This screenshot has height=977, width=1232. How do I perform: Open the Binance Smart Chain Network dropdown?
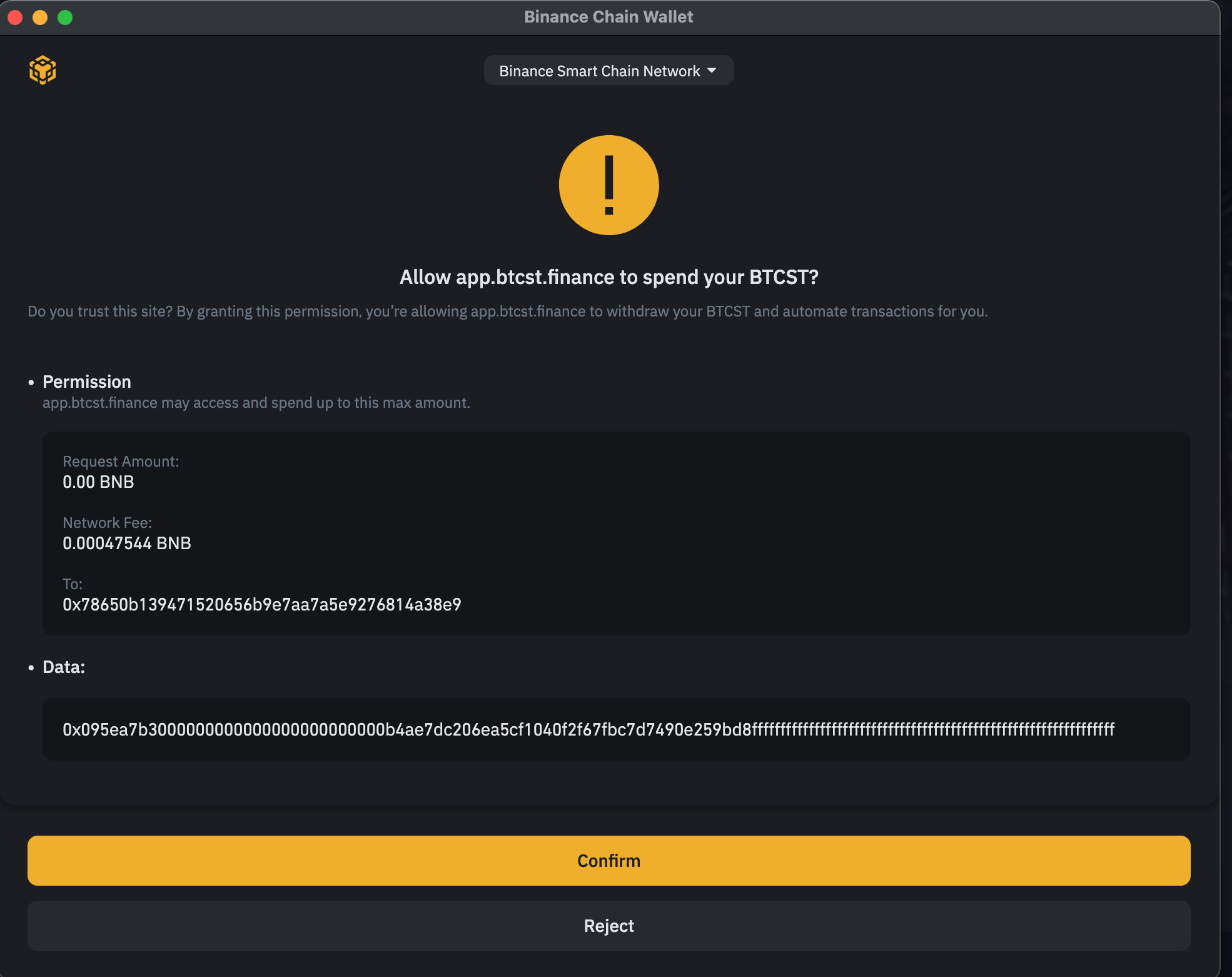tap(608, 71)
